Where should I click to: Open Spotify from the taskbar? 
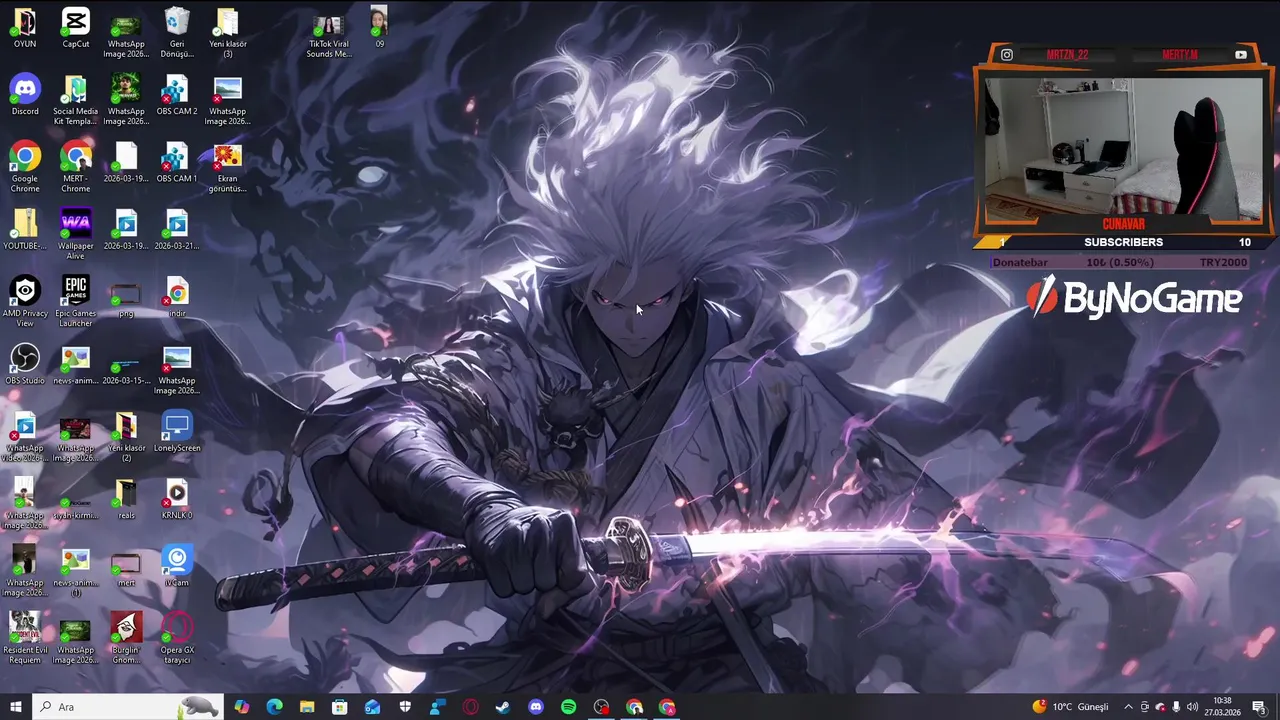pyautogui.click(x=568, y=707)
